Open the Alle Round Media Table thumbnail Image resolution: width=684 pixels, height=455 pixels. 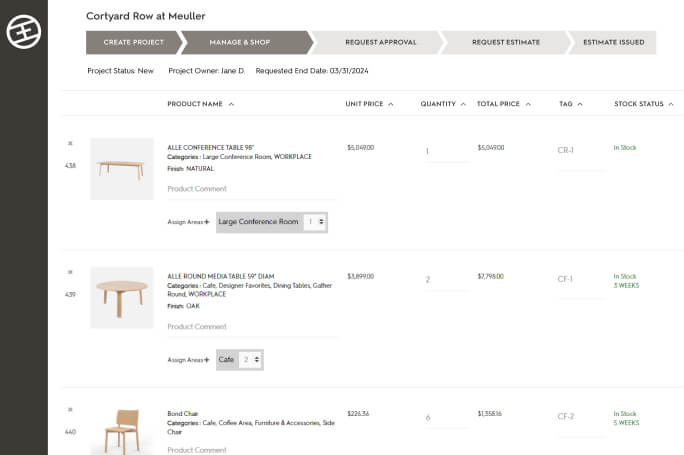point(122,297)
